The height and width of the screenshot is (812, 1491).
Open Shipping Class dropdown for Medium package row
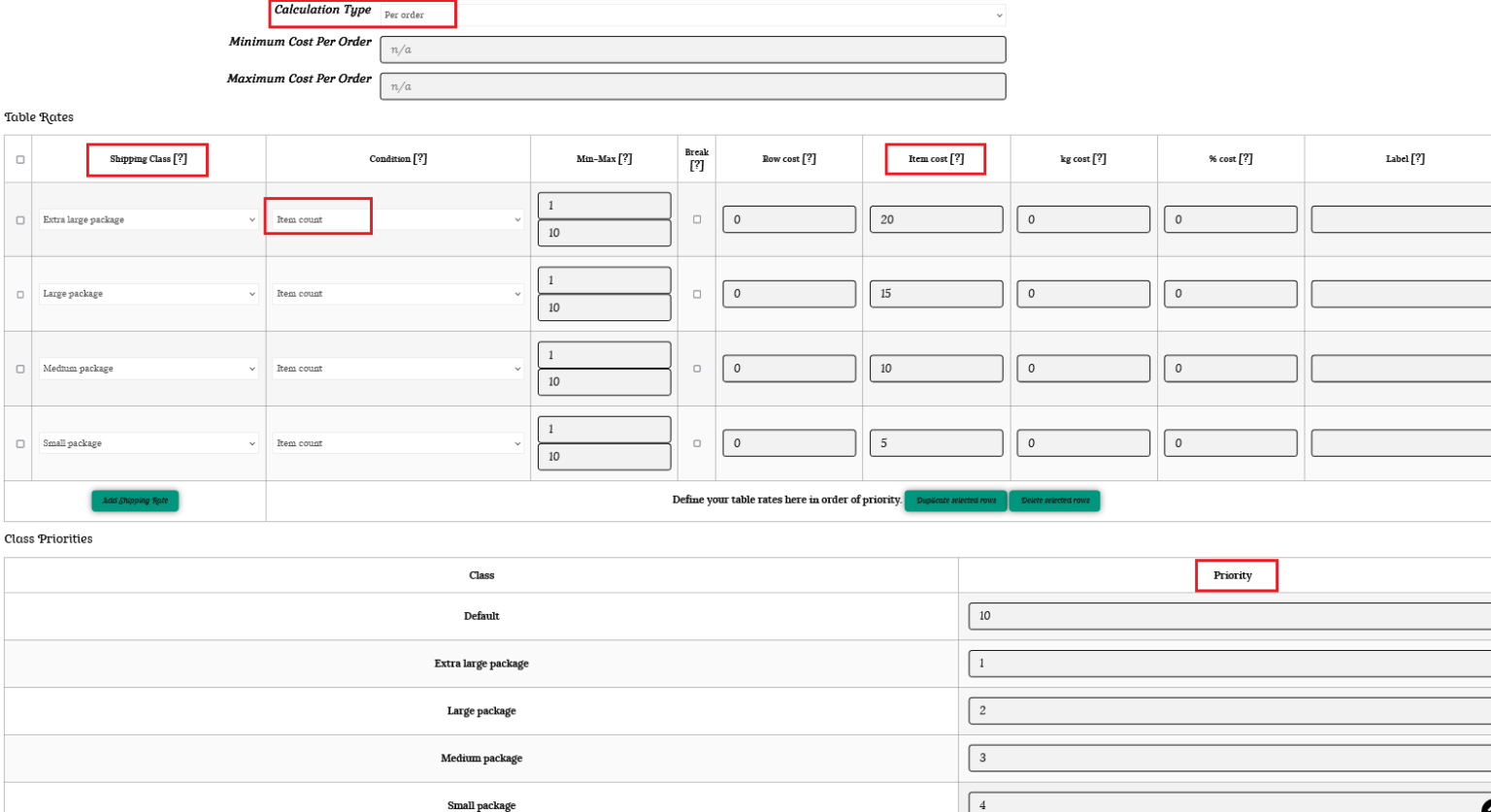tap(149, 369)
